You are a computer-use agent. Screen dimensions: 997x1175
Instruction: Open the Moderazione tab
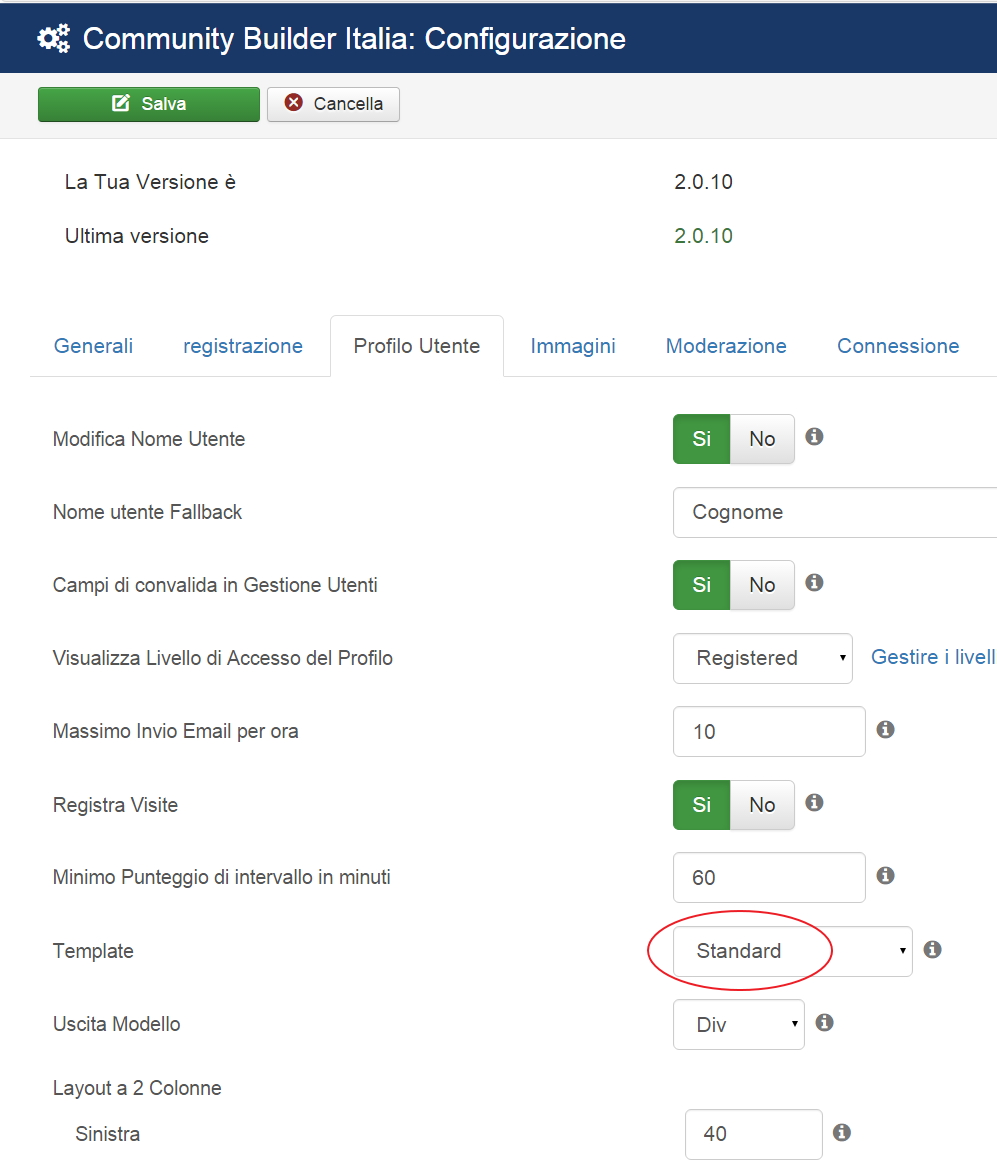[x=726, y=346]
